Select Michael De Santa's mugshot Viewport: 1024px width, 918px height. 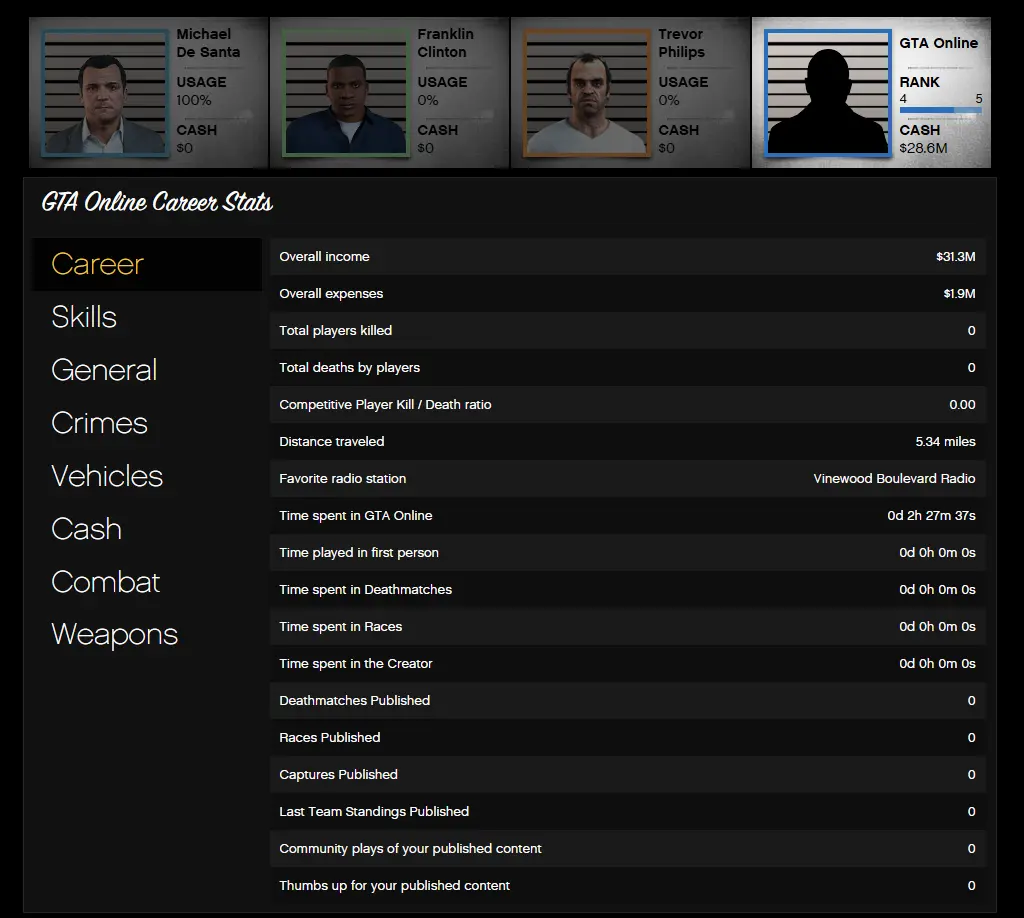(x=104, y=93)
